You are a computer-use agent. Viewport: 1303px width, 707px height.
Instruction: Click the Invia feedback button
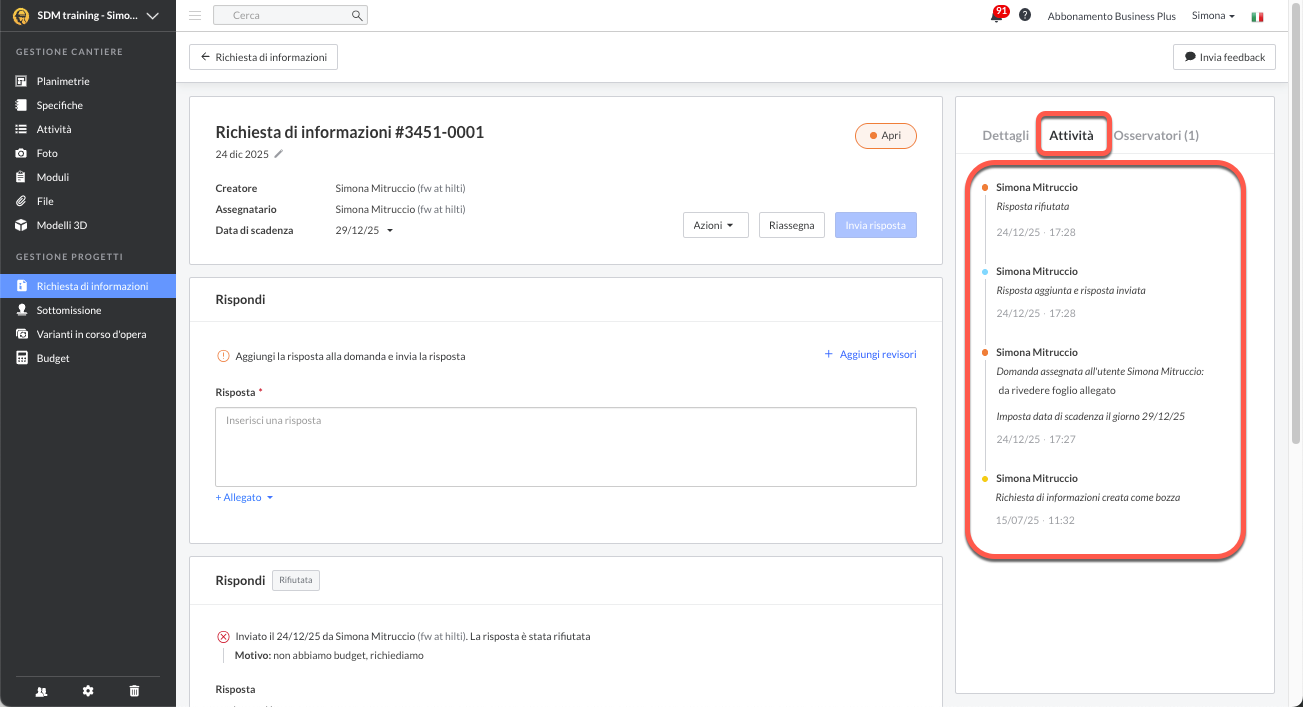(x=1224, y=57)
